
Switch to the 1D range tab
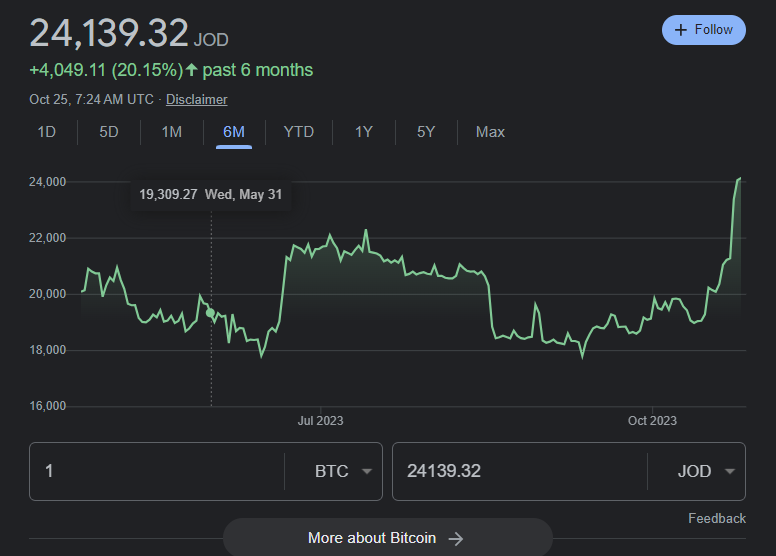click(47, 132)
